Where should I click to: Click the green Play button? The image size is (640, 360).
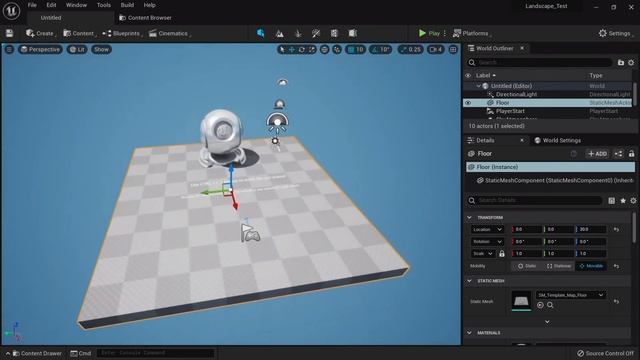[429, 33]
